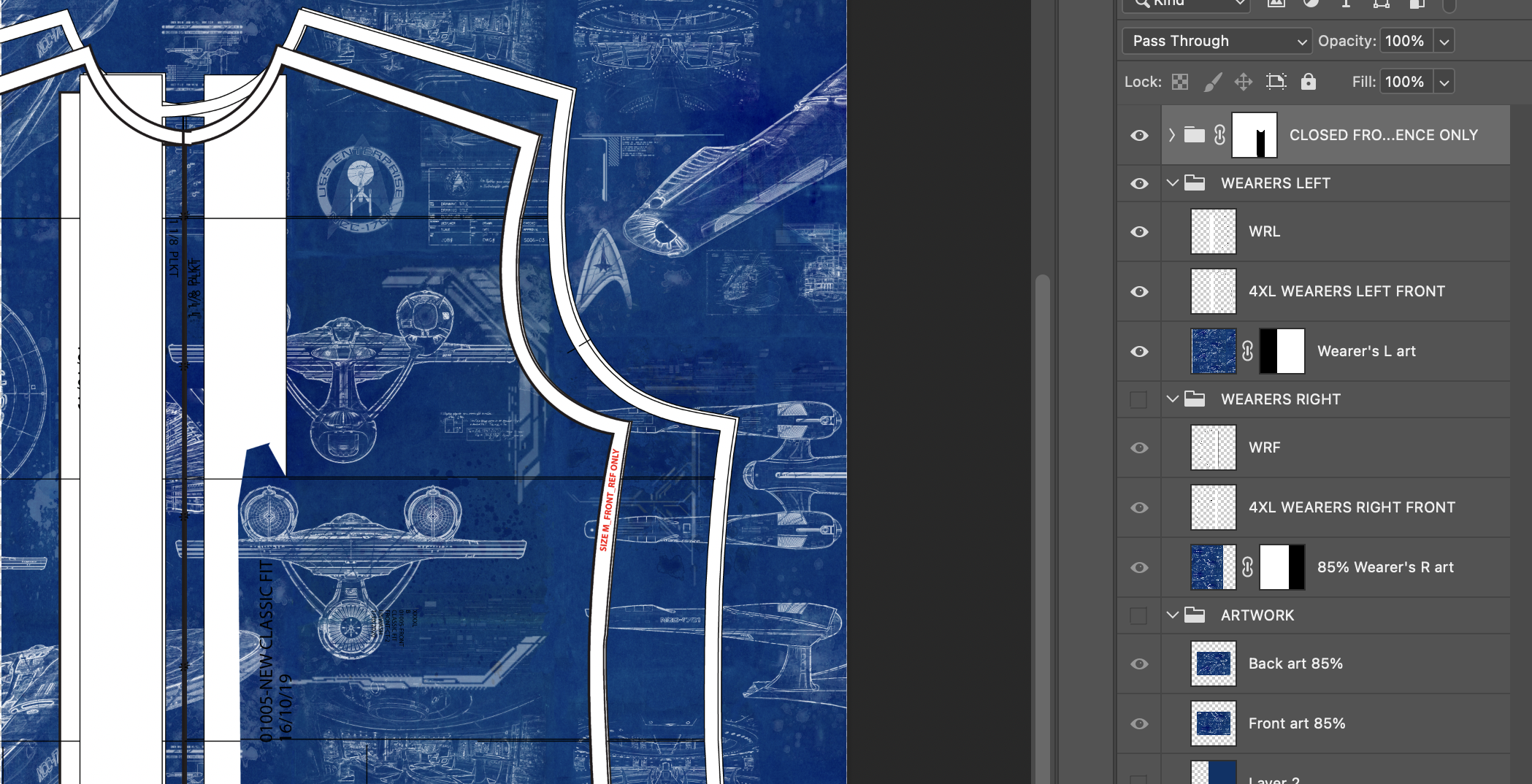
Task: Select layer named 4XL WEARERS LEFT FRONT
Action: [1347, 291]
